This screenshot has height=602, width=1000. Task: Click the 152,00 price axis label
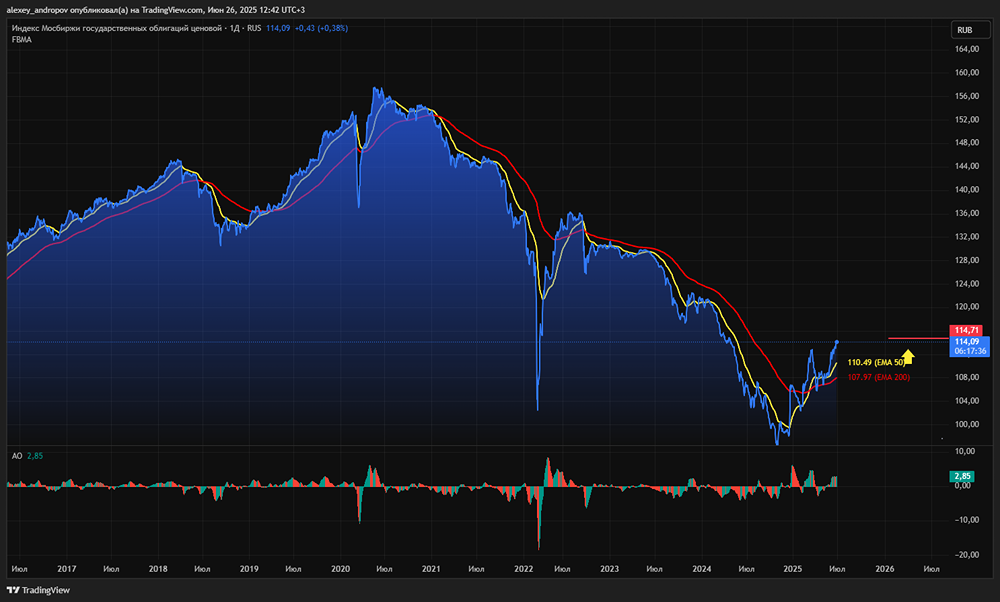tap(966, 119)
